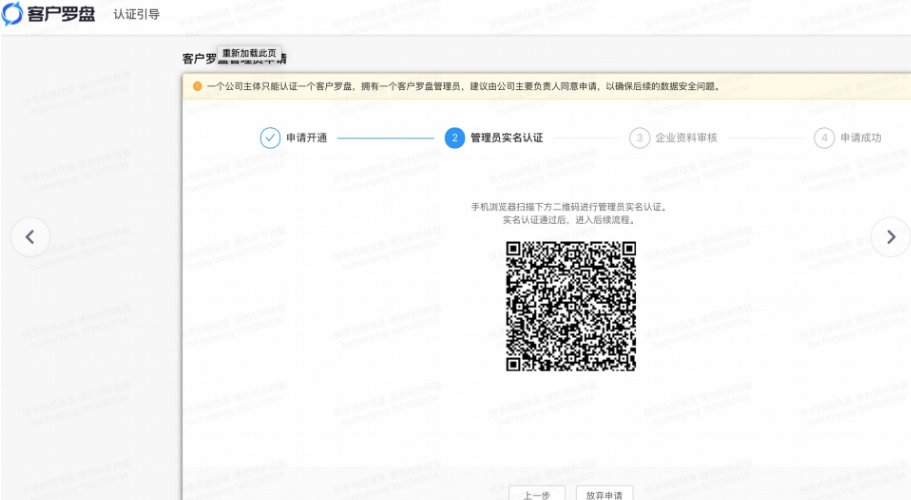Select the 申请开通 step label
911x500 pixels.
[307, 138]
